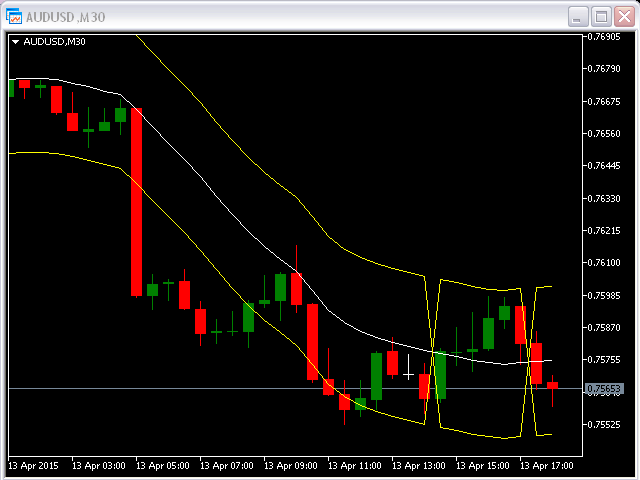Click the 13 Apr 07:00 time label
Image resolution: width=640 pixels, height=480 pixels.
click(x=227, y=466)
